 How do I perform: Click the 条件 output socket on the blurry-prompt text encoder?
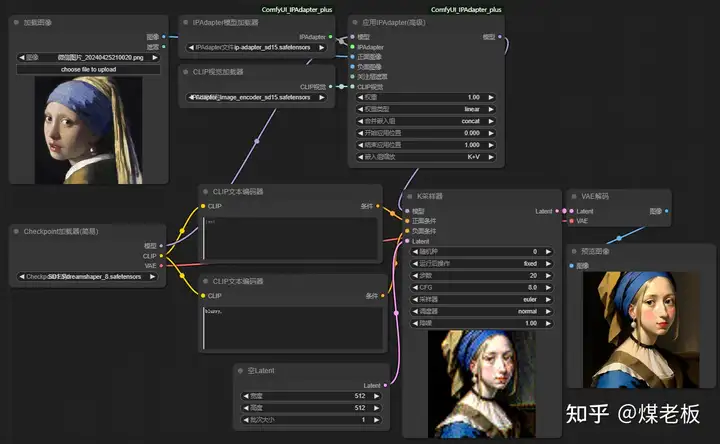tap(382, 296)
